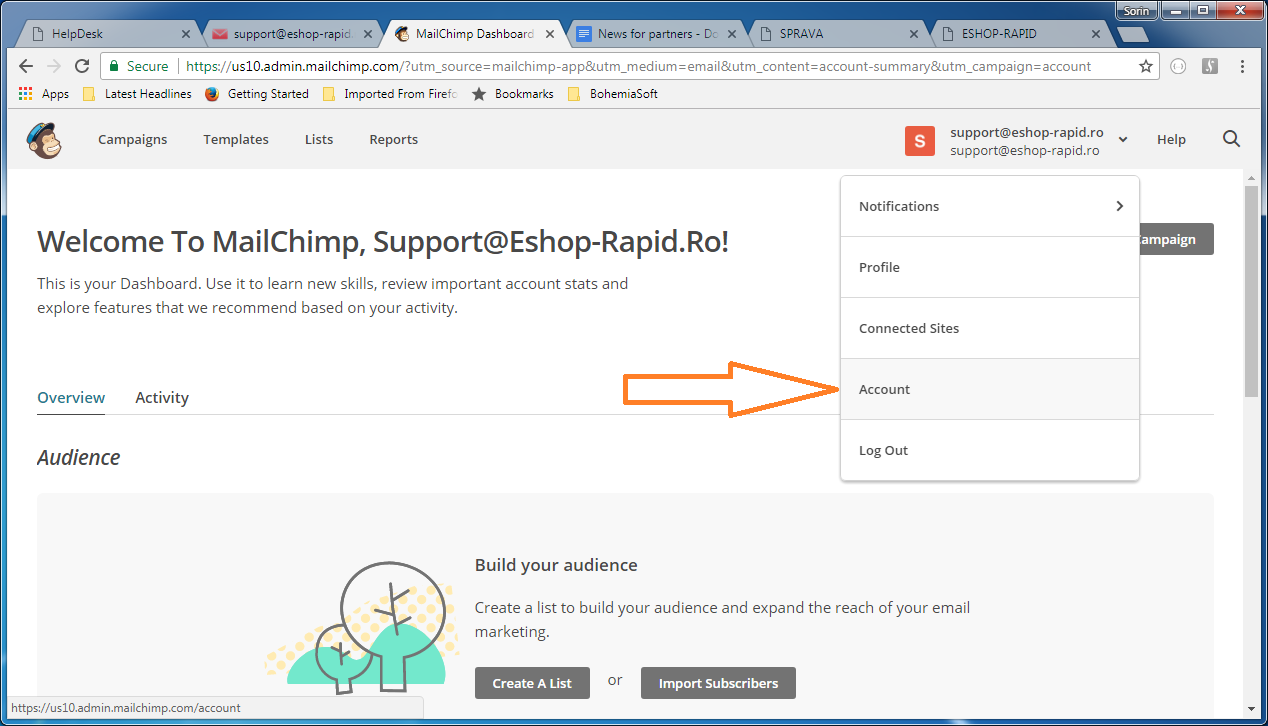Close the ESHOP-RAPID tab
The image size is (1268, 726).
[x=1097, y=34]
